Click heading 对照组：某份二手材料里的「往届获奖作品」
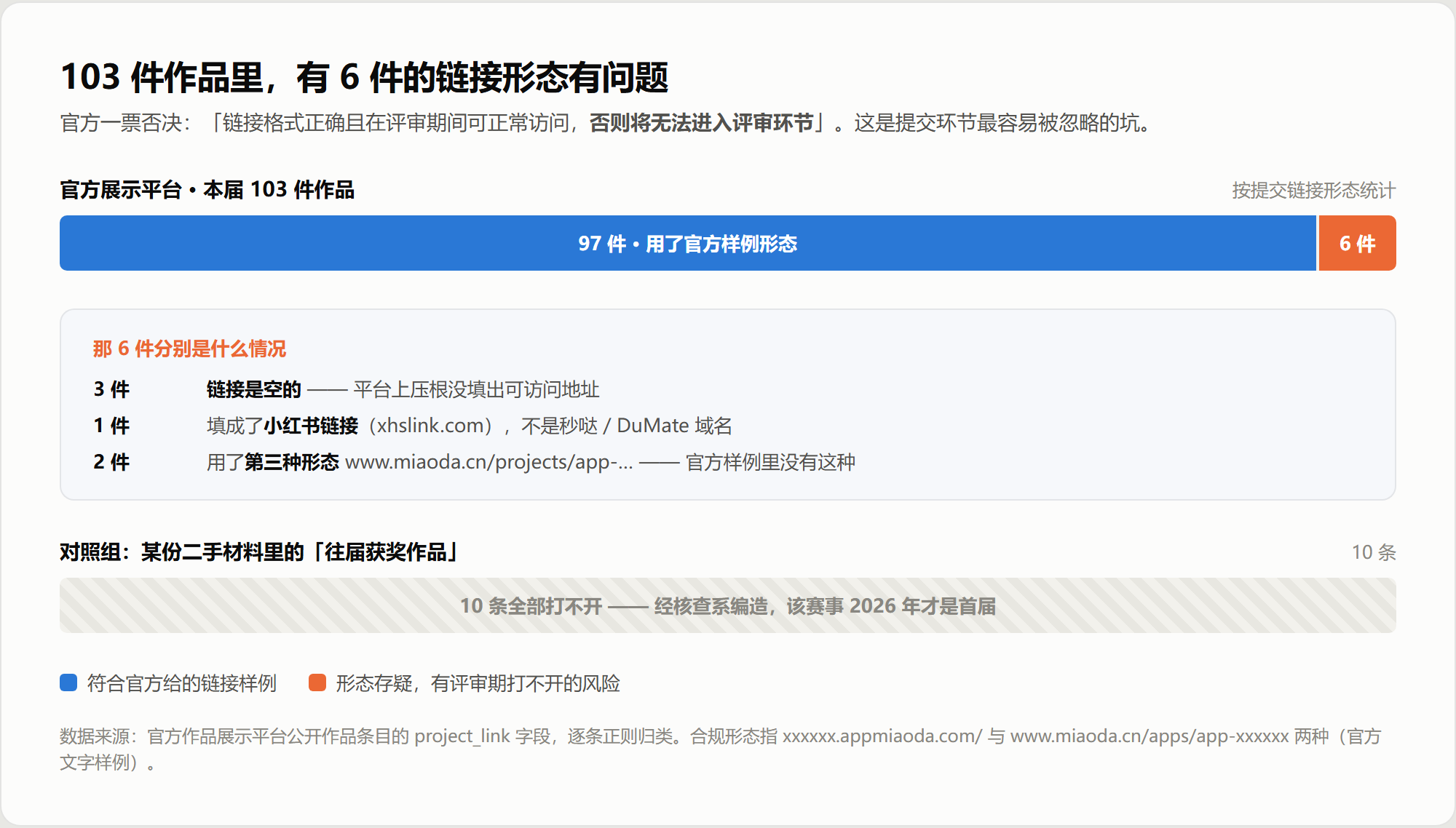This screenshot has height=828, width=1456. tap(258, 552)
